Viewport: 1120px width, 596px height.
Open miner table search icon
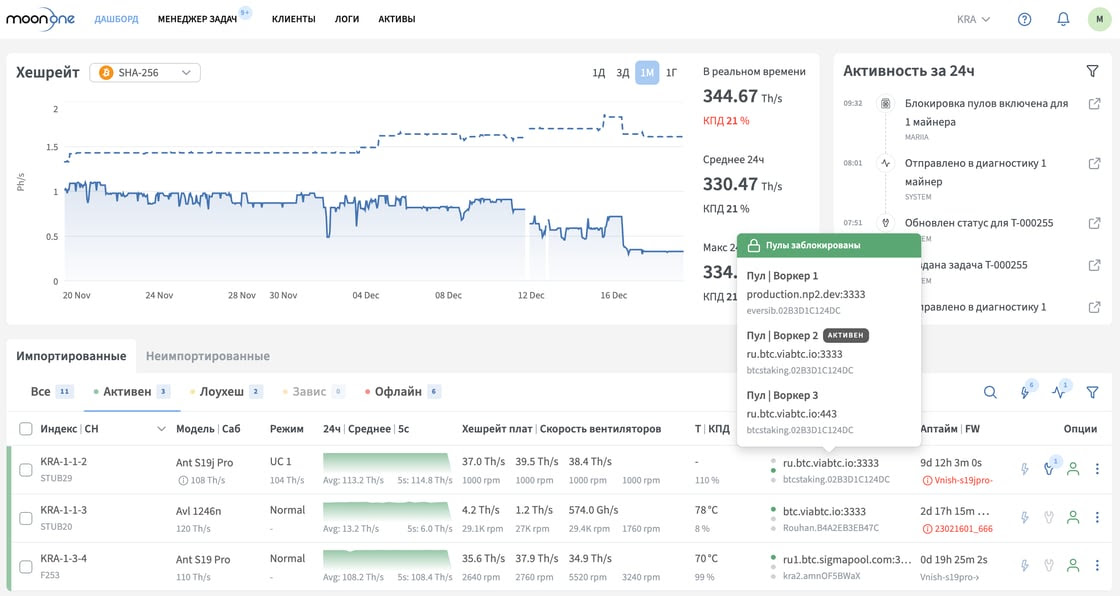click(x=990, y=392)
